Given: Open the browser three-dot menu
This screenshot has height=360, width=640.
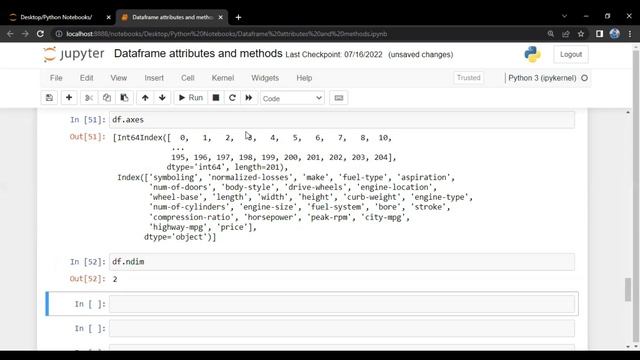Looking at the screenshot, I should point(630,34).
